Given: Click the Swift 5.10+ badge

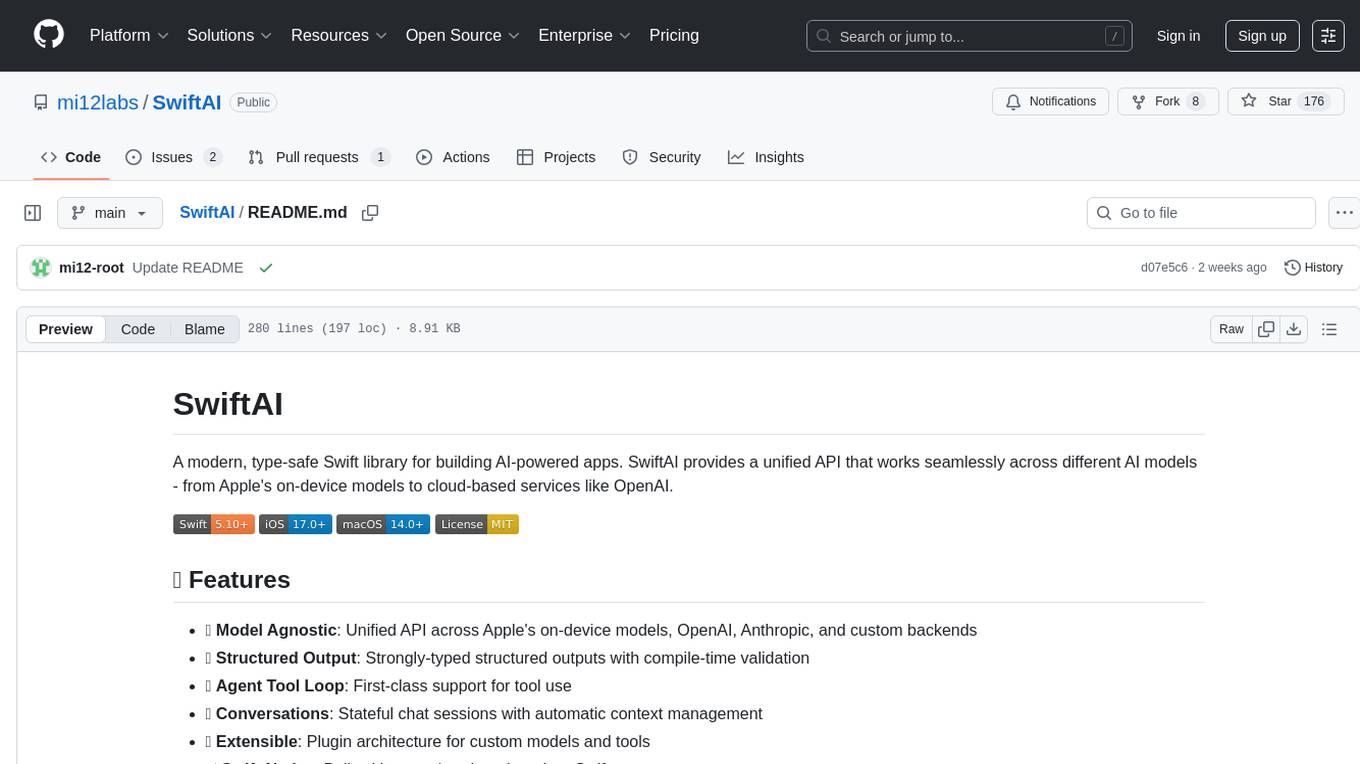Looking at the screenshot, I should tap(214, 524).
